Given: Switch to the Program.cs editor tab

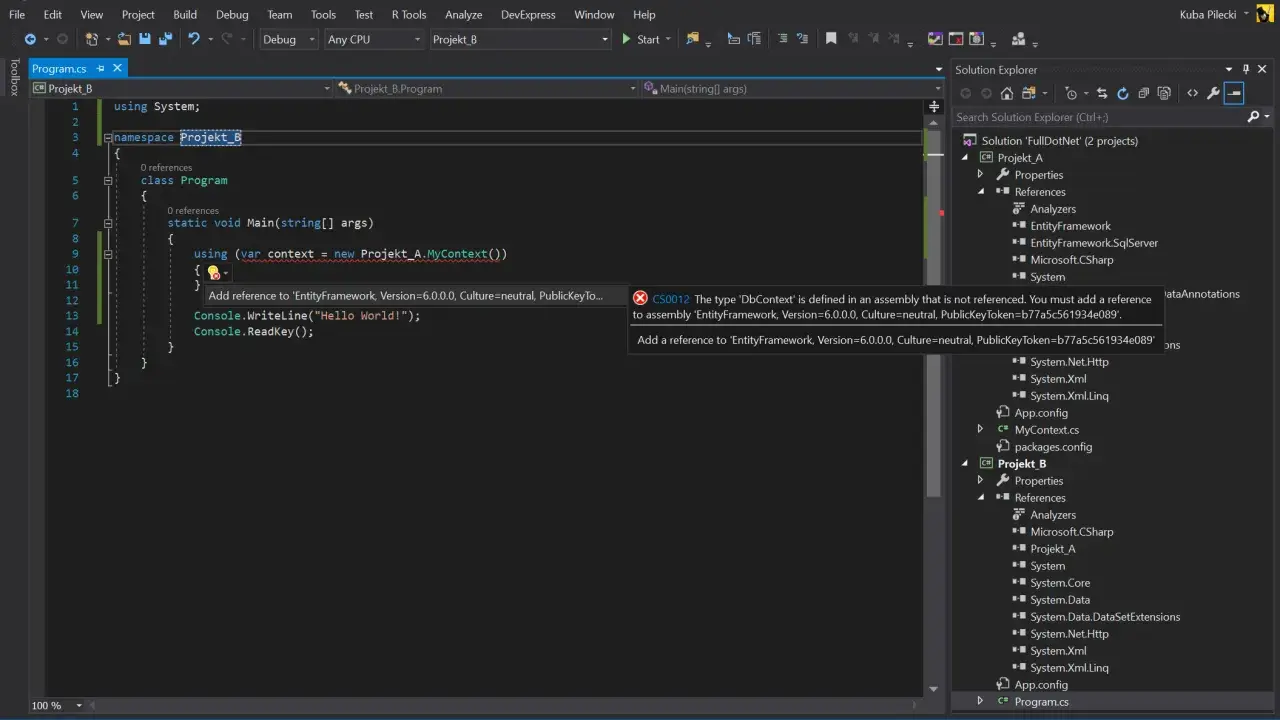Looking at the screenshot, I should [x=59, y=68].
